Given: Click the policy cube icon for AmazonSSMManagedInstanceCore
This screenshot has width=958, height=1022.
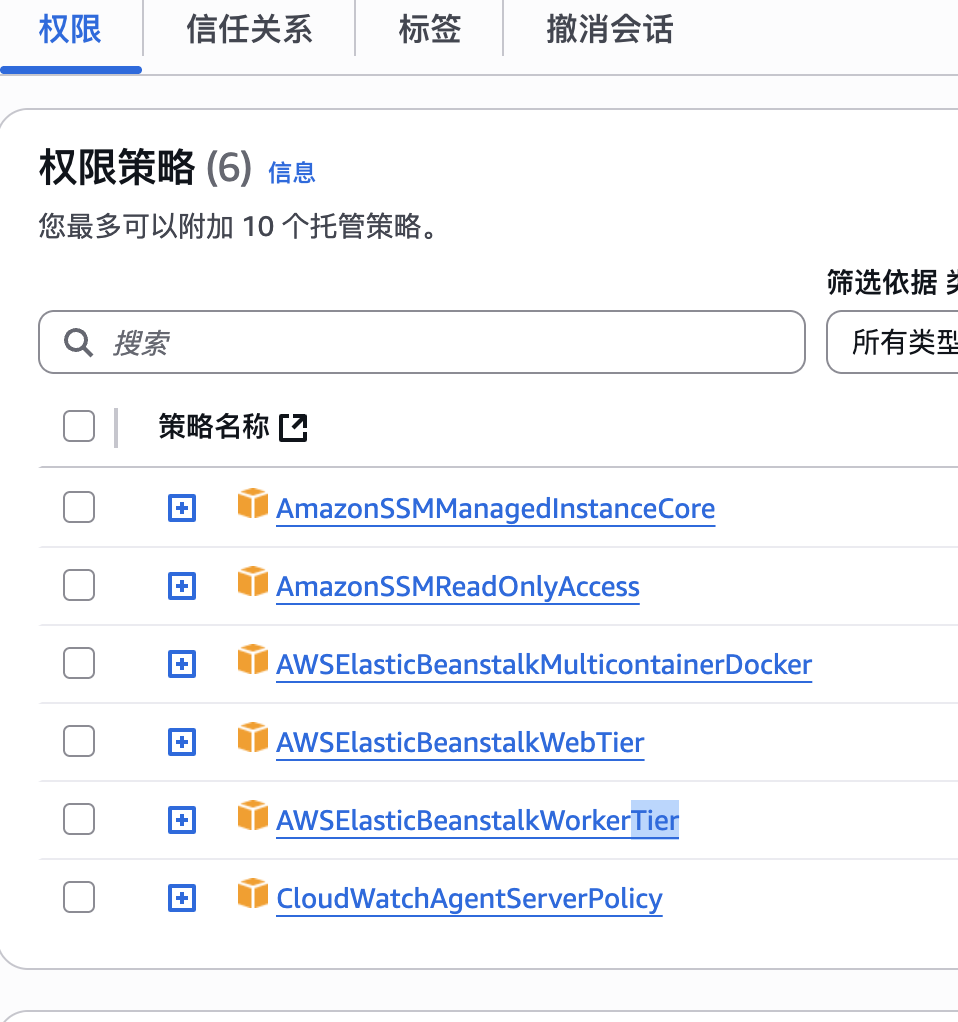Looking at the screenshot, I should [253, 504].
